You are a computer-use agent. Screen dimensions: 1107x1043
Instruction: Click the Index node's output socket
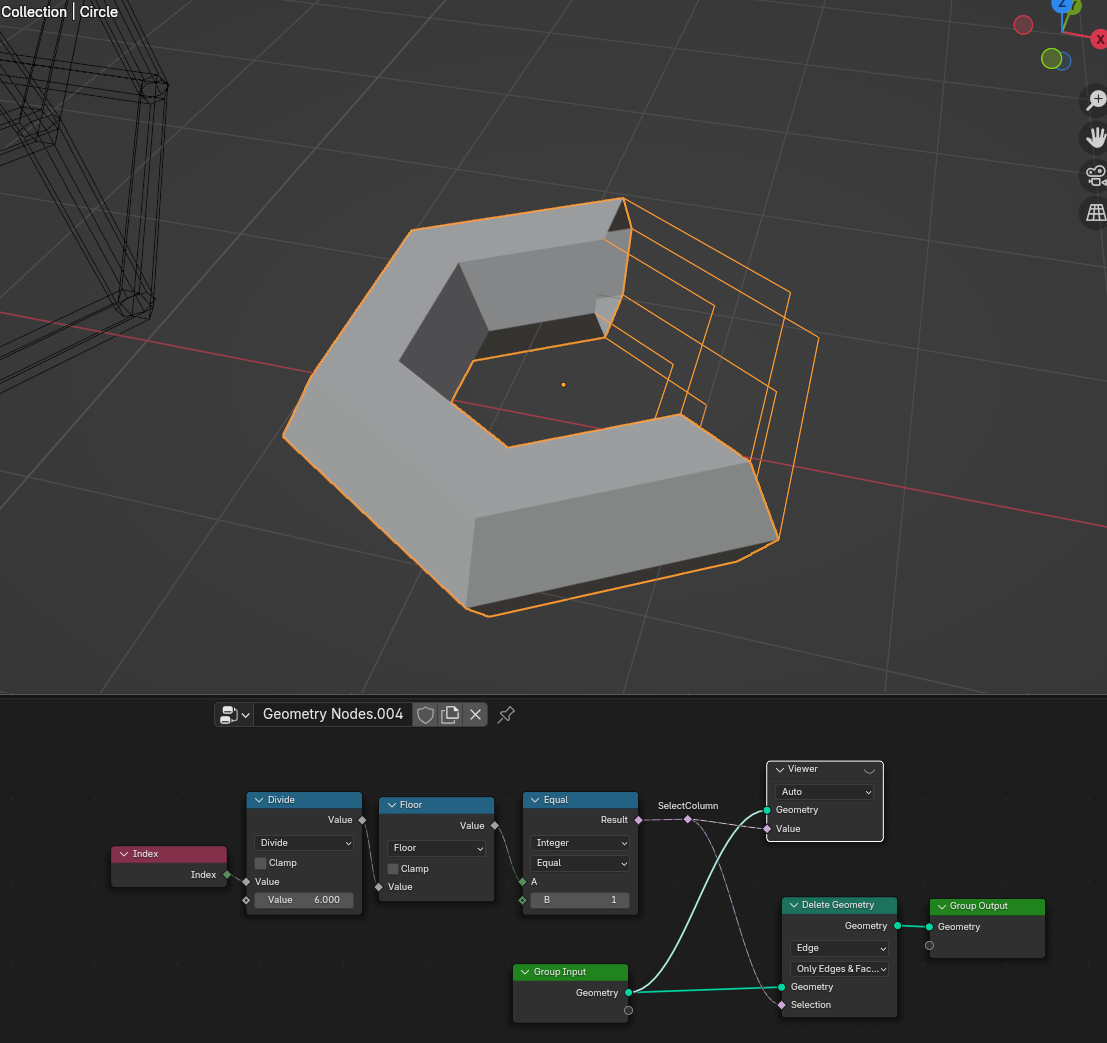[227, 874]
